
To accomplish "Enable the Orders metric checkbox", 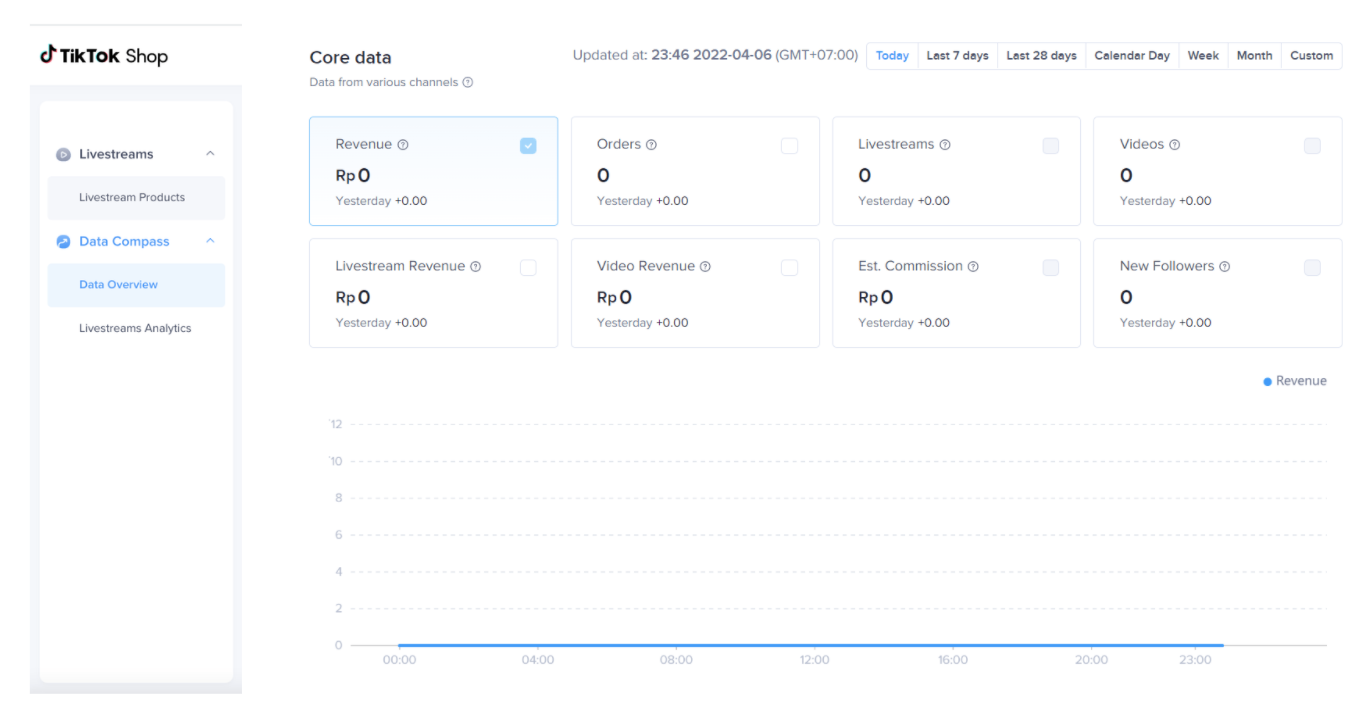I will (x=789, y=146).
